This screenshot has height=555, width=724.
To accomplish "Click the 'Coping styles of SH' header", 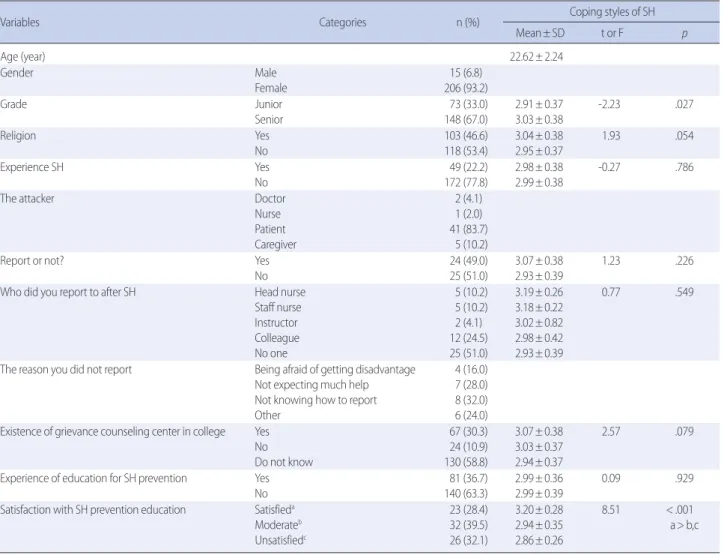I will [612, 12].
